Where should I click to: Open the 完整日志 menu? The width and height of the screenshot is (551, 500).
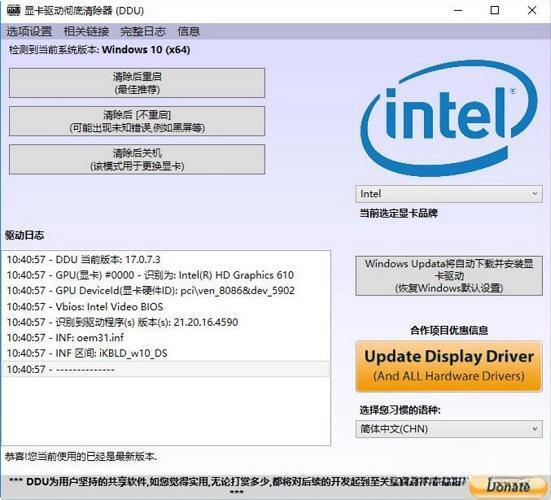point(143,31)
